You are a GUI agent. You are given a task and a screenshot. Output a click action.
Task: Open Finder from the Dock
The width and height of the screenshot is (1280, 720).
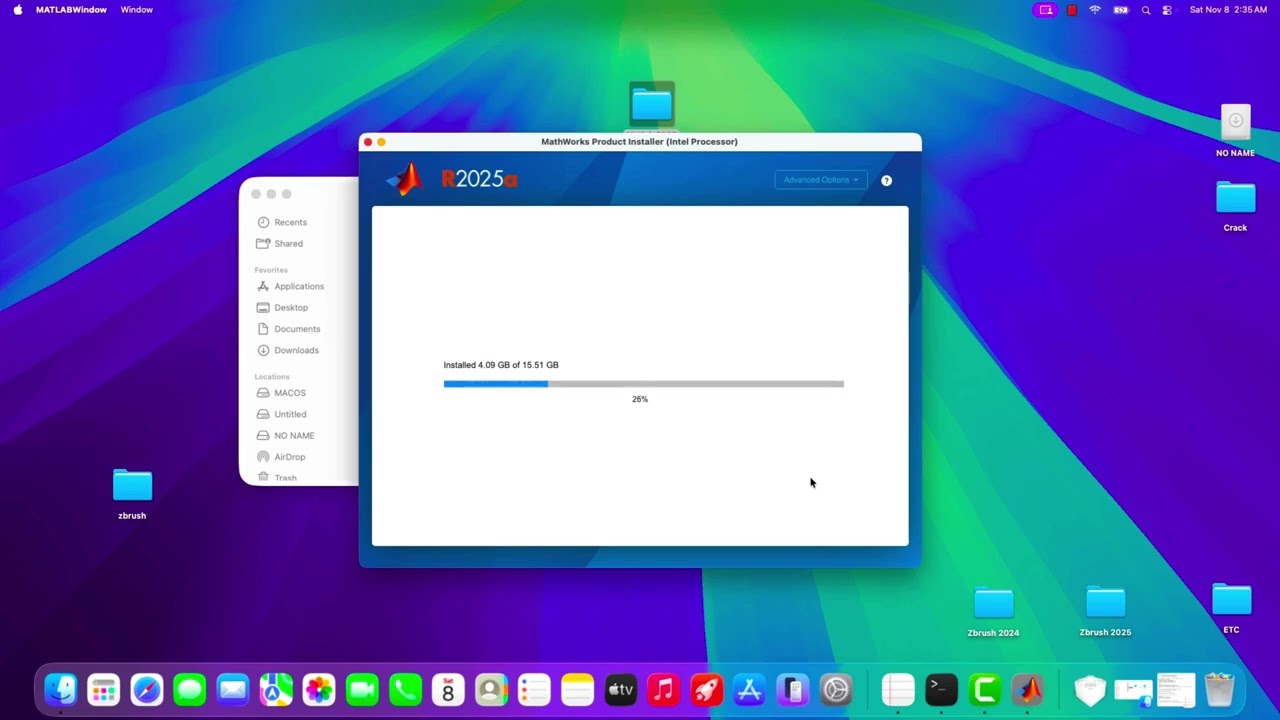point(61,689)
